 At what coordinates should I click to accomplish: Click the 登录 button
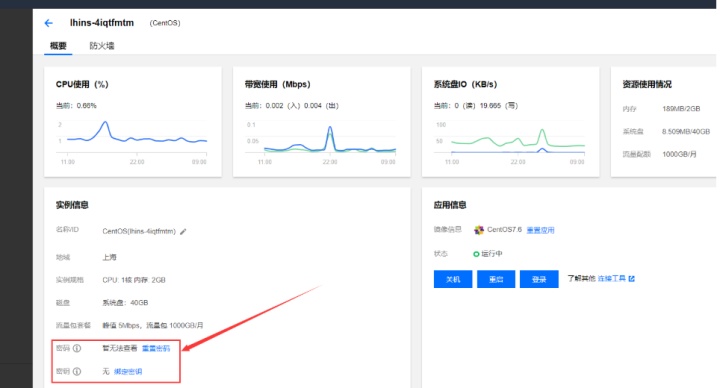539,279
